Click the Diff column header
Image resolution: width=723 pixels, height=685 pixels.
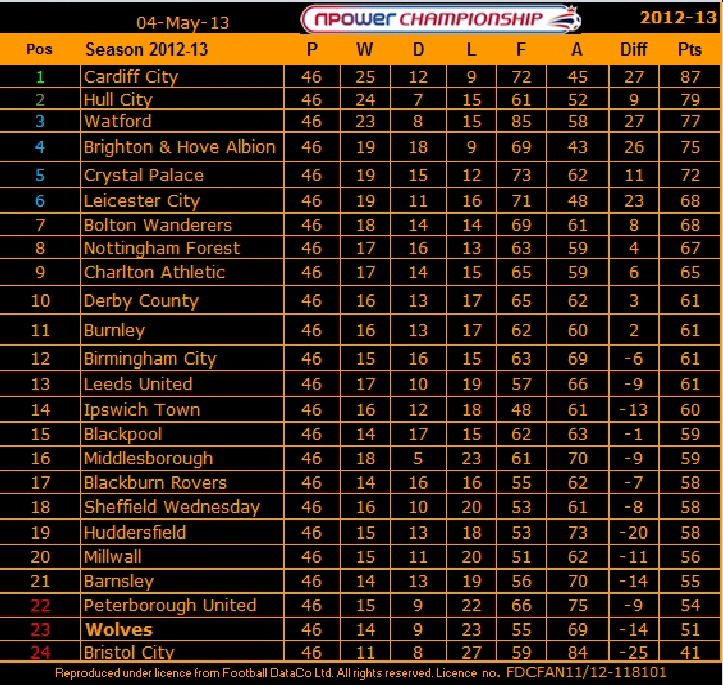(634, 49)
